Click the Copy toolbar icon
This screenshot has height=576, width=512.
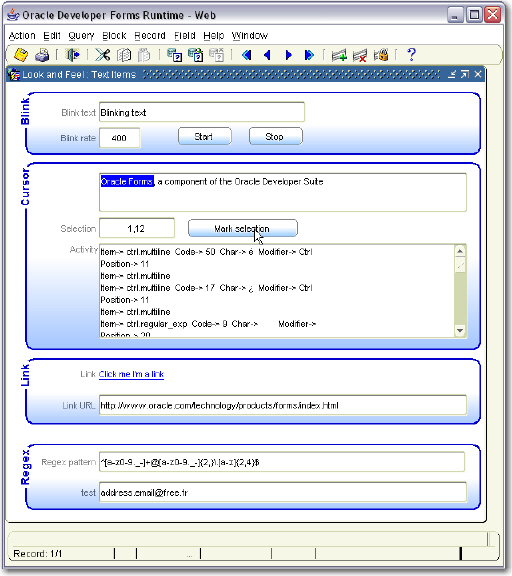click(x=124, y=55)
